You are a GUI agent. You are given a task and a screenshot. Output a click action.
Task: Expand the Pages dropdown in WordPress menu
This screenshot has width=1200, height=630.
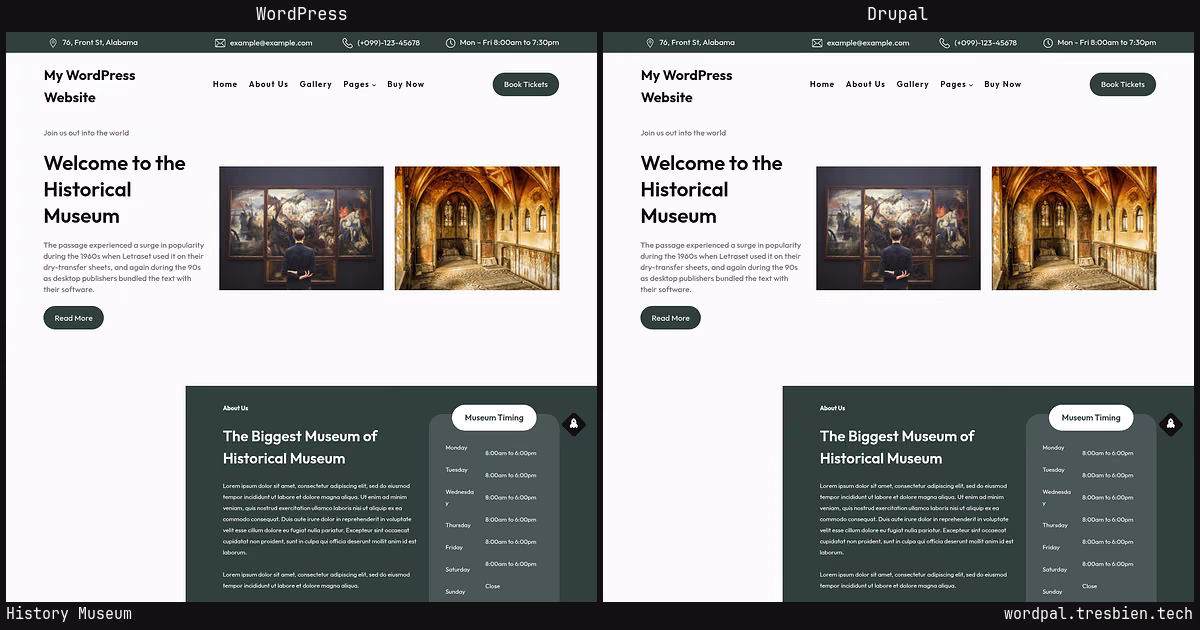click(x=359, y=84)
